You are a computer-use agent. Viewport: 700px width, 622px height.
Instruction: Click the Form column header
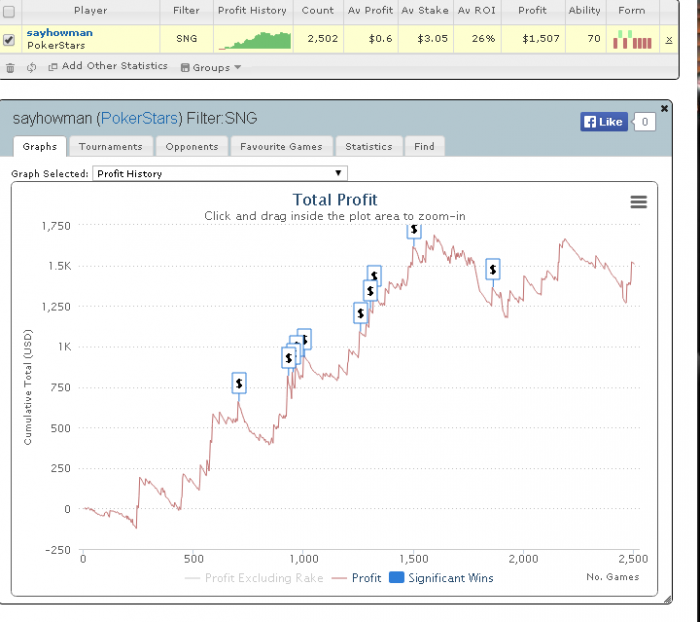632,11
